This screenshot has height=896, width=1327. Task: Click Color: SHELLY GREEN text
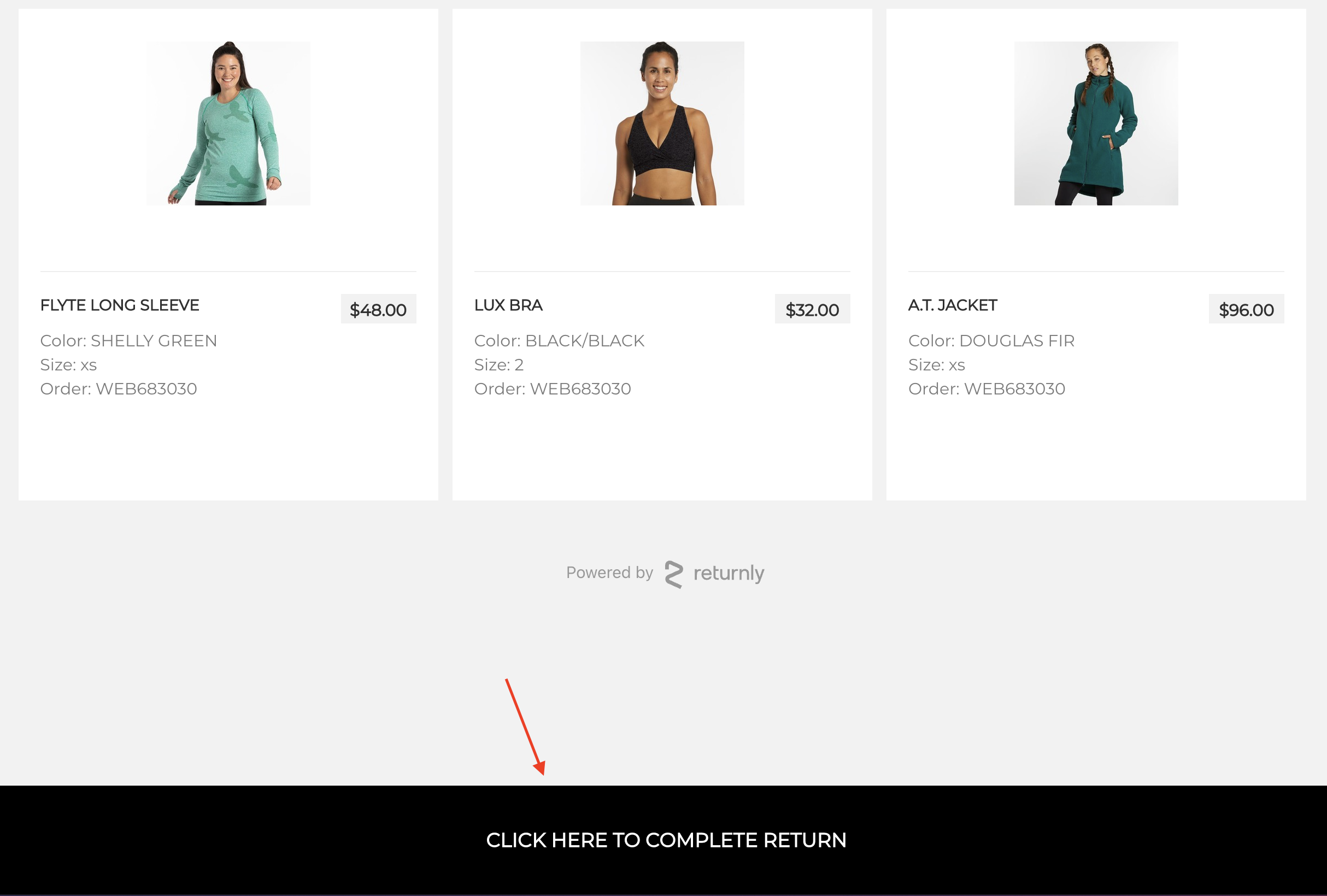pyautogui.click(x=128, y=341)
